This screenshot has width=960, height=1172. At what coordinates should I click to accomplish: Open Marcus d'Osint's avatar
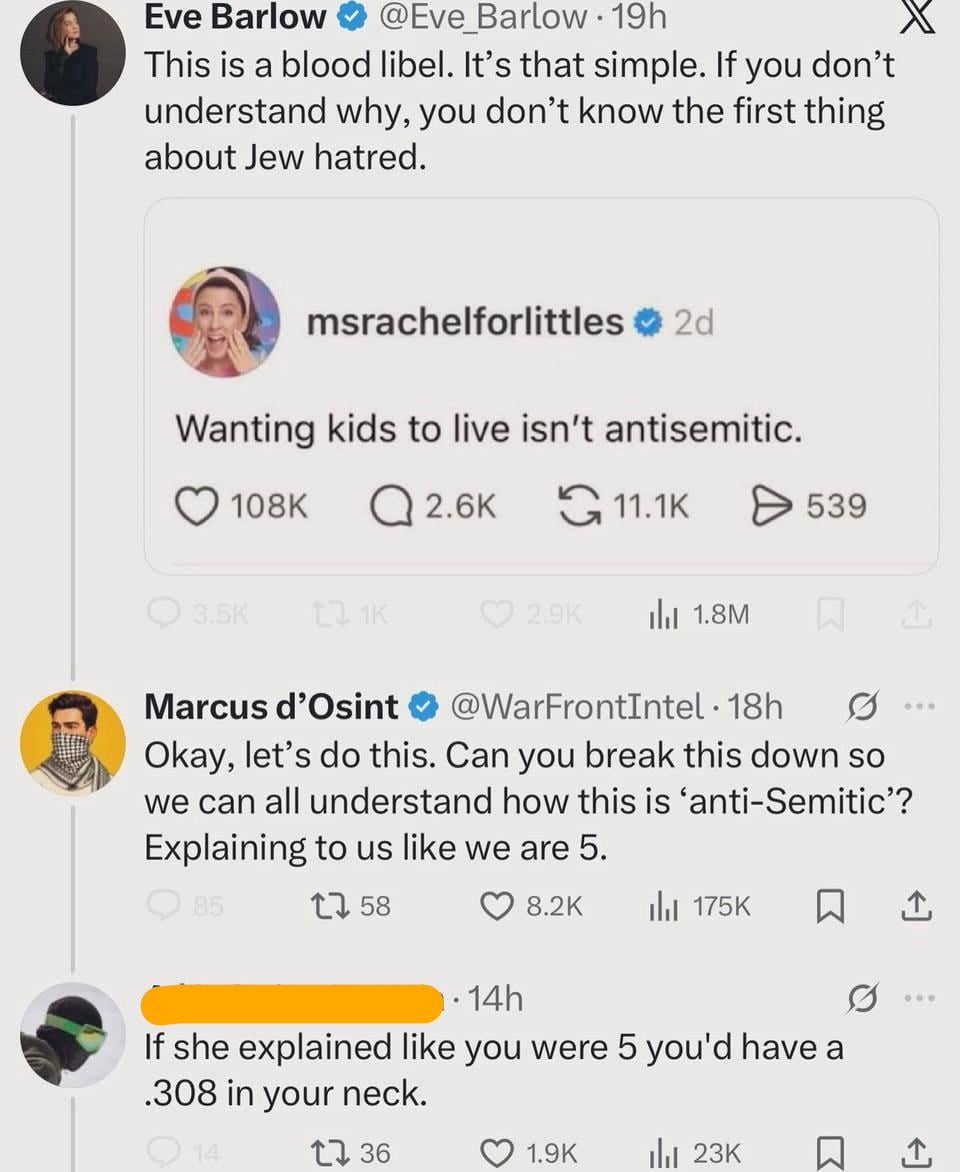(73, 741)
